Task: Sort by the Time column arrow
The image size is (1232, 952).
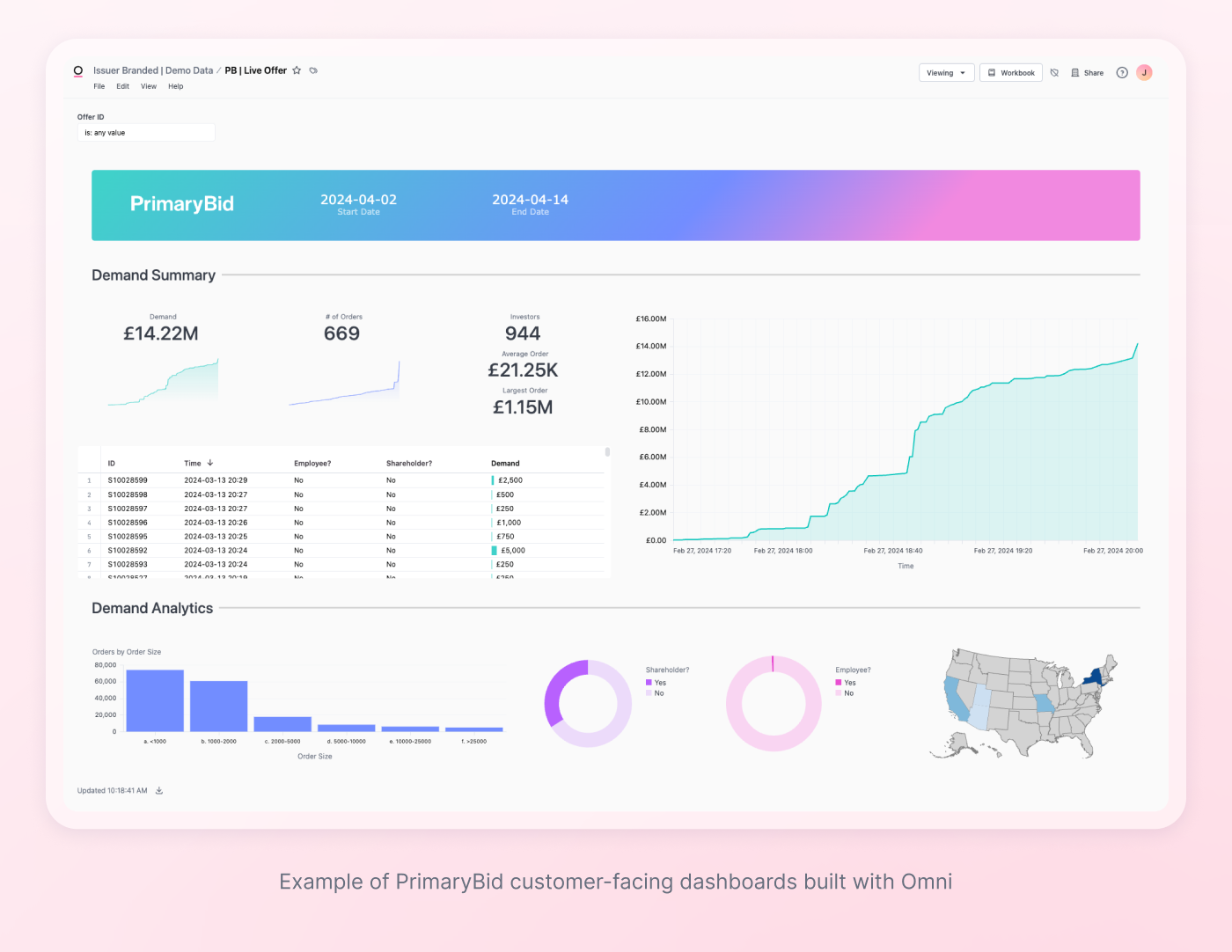Action: click(210, 463)
